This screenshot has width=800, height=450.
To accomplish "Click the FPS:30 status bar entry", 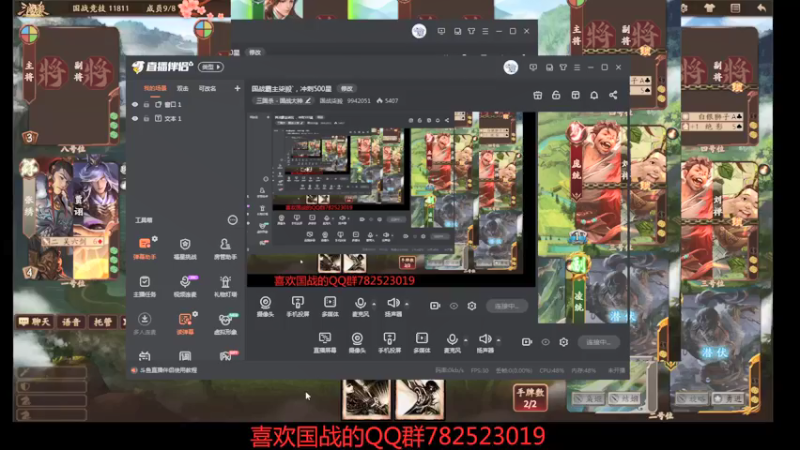I will pos(480,370).
